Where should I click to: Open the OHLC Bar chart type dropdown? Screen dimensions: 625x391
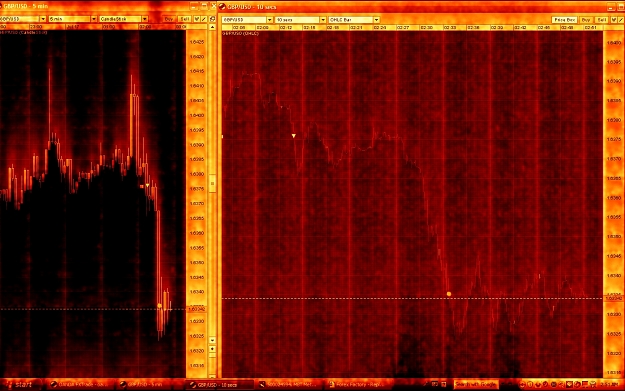(376, 20)
